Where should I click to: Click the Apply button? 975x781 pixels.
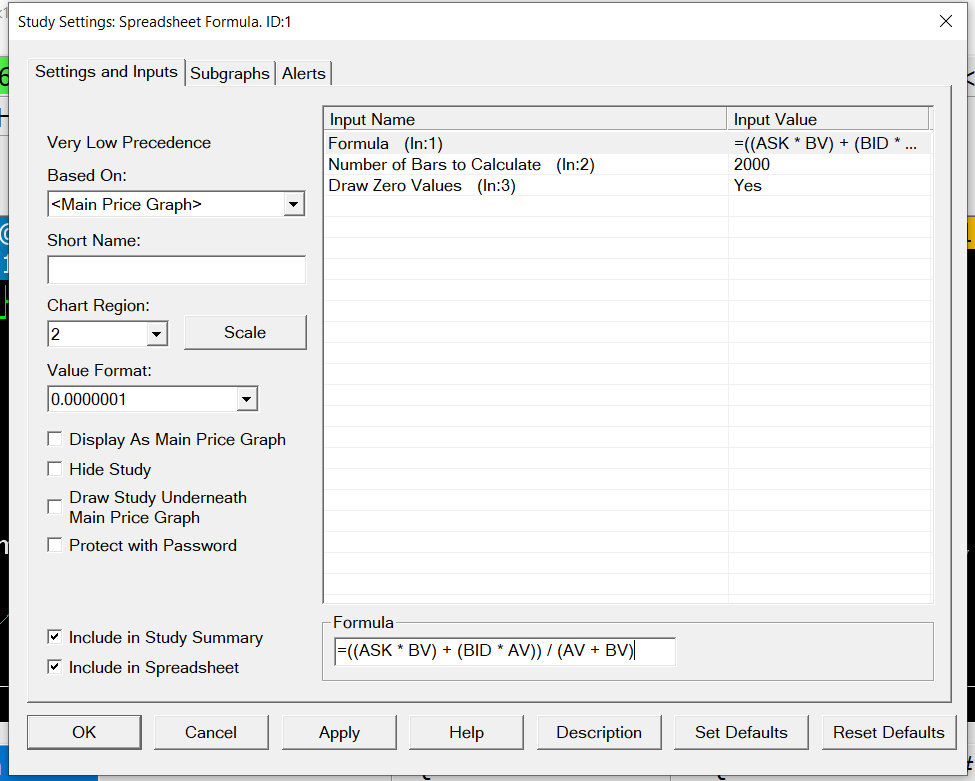pyautogui.click(x=339, y=732)
